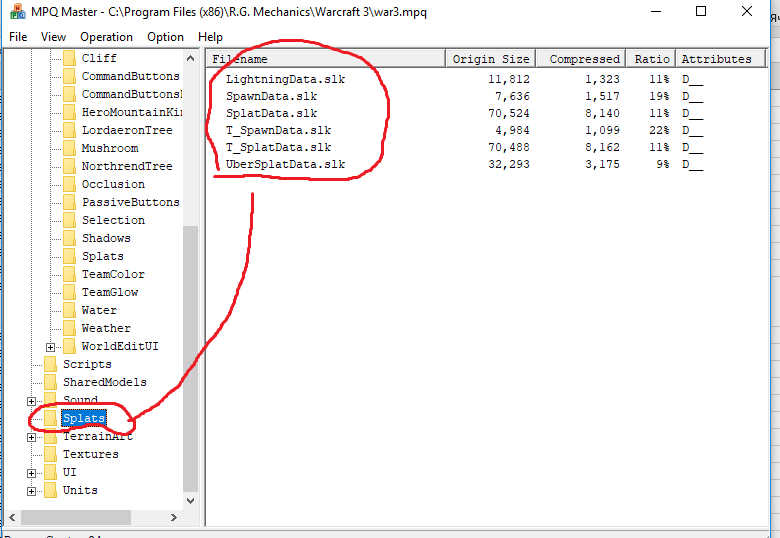Select the UberSplatData.slk file
The width and height of the screenshot is (780, 538).
point(286,164)
